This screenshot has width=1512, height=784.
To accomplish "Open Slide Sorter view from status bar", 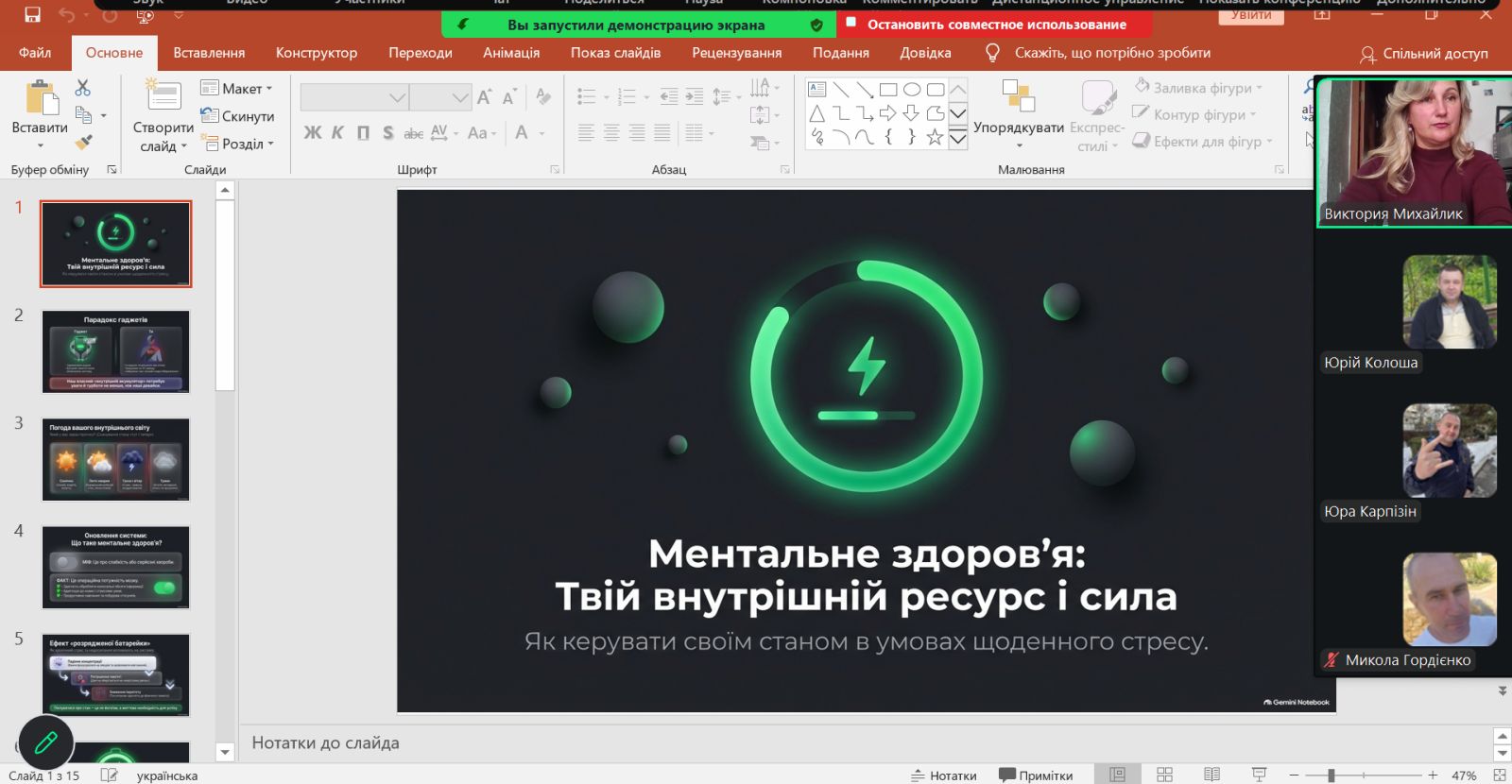I will (1164, 775).
